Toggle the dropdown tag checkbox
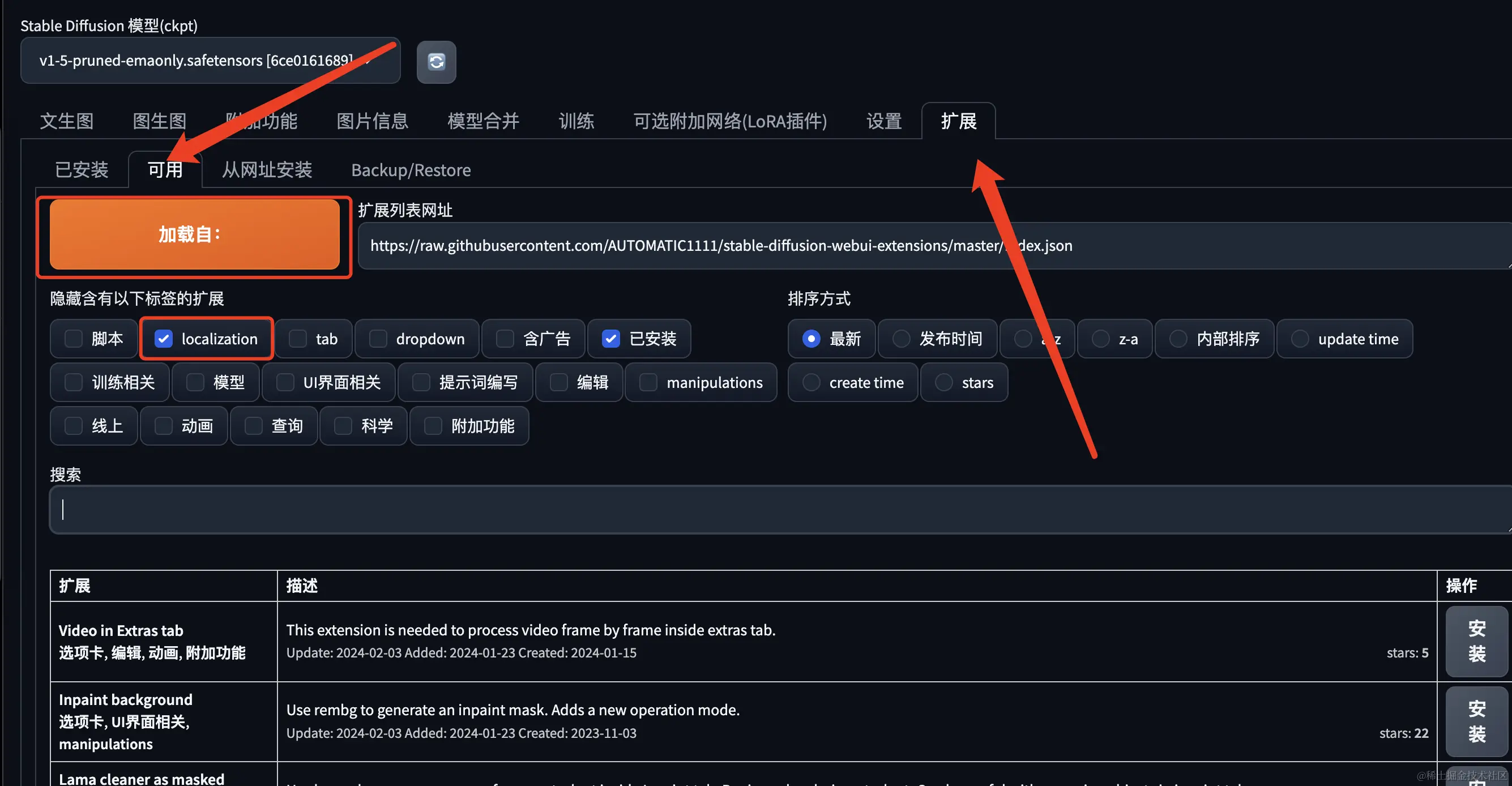The width and height of the screenshot is (1512, 786). click(x=379, y=339)
